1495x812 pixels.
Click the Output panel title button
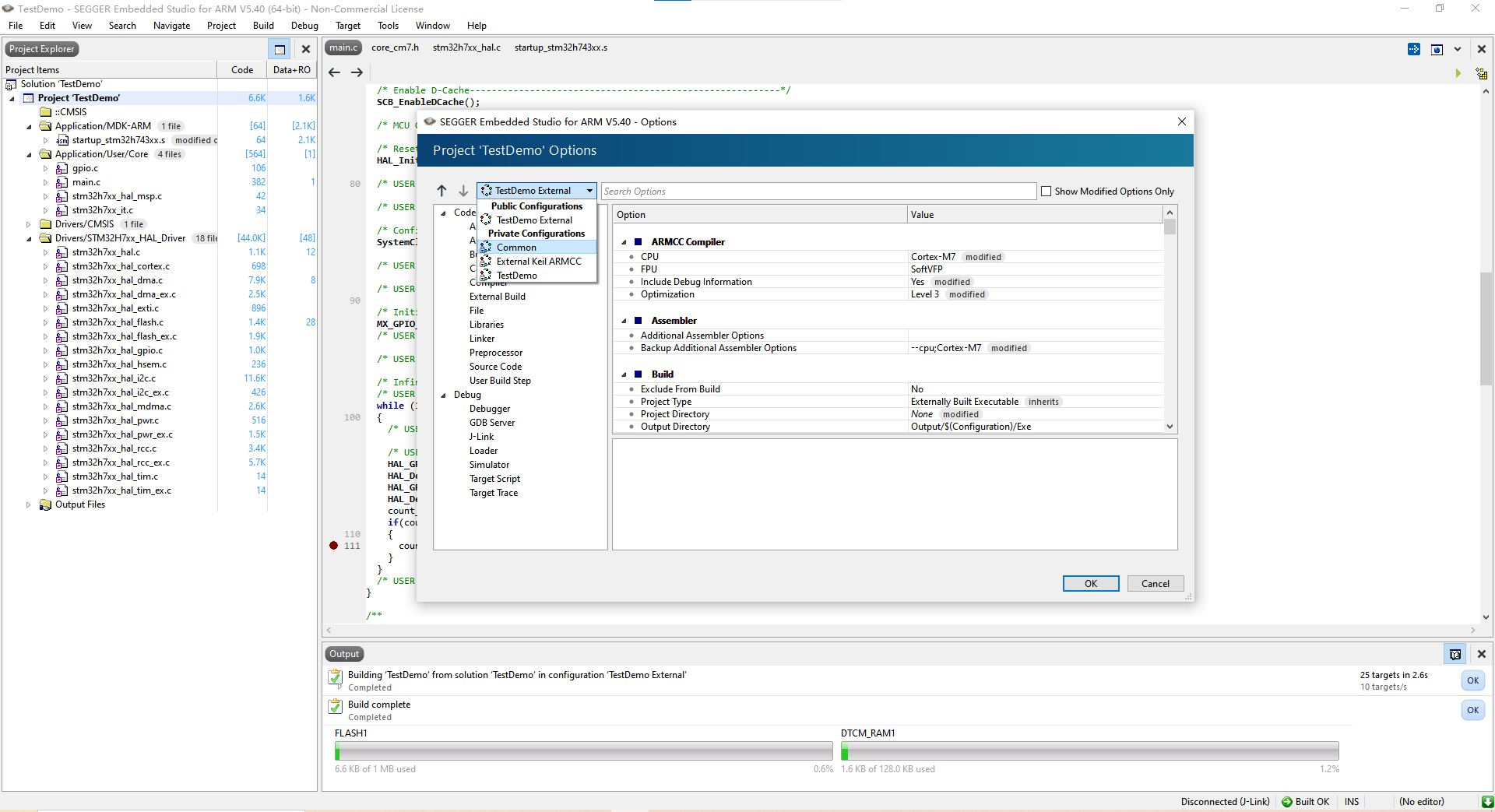coord(344,654)
